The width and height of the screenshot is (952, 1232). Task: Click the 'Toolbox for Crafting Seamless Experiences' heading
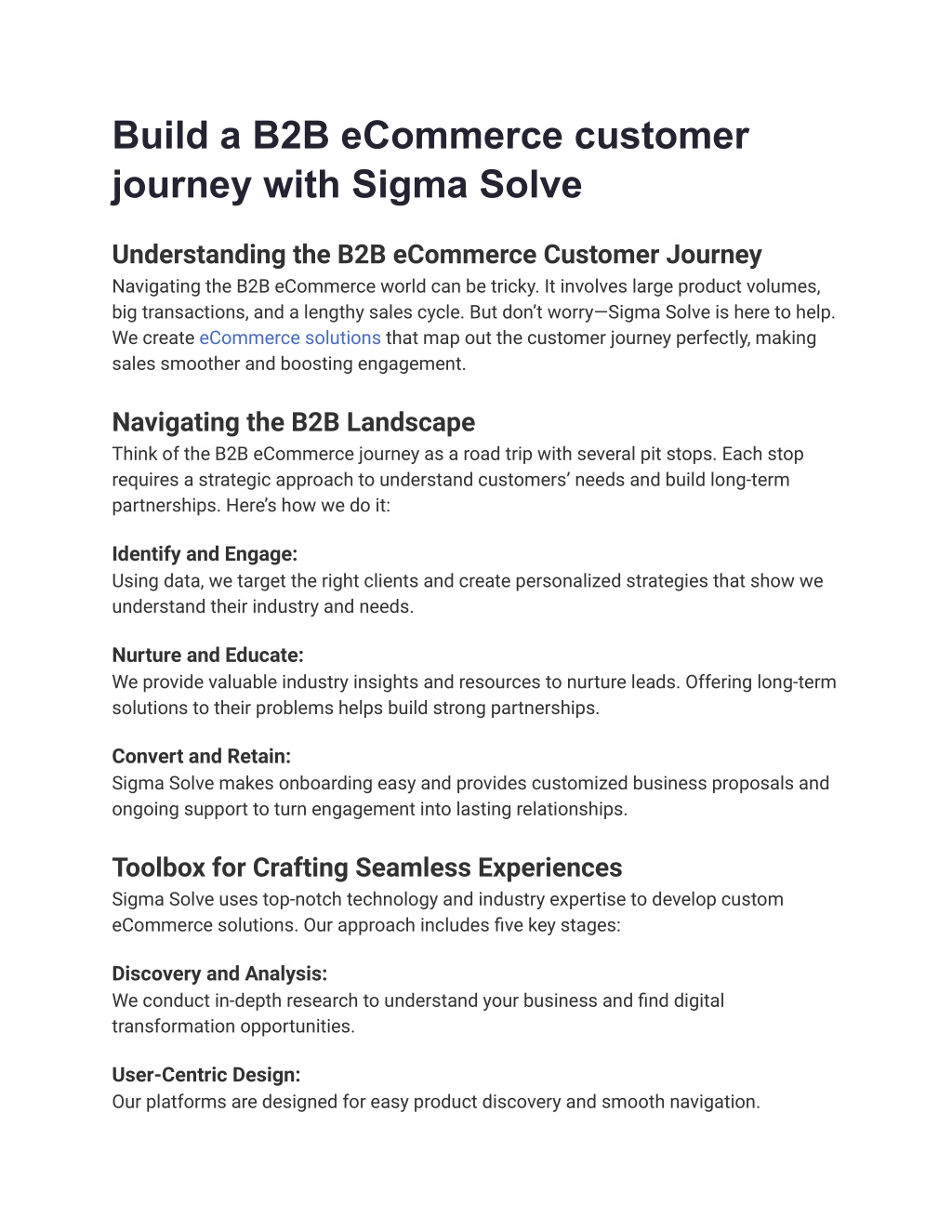(367, 868)
